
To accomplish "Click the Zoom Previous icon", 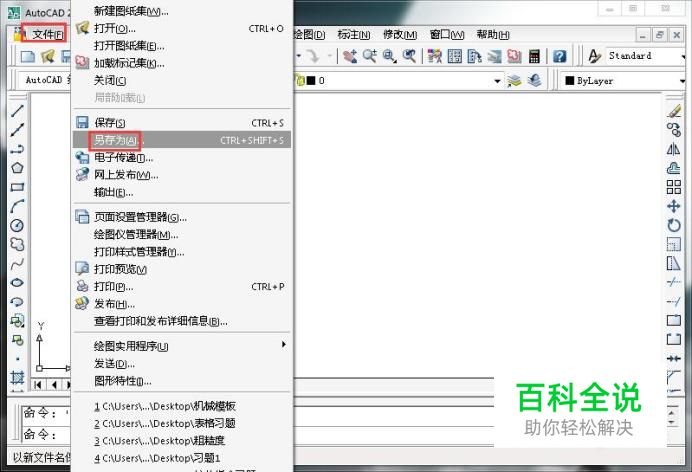I will coord(410,56).
